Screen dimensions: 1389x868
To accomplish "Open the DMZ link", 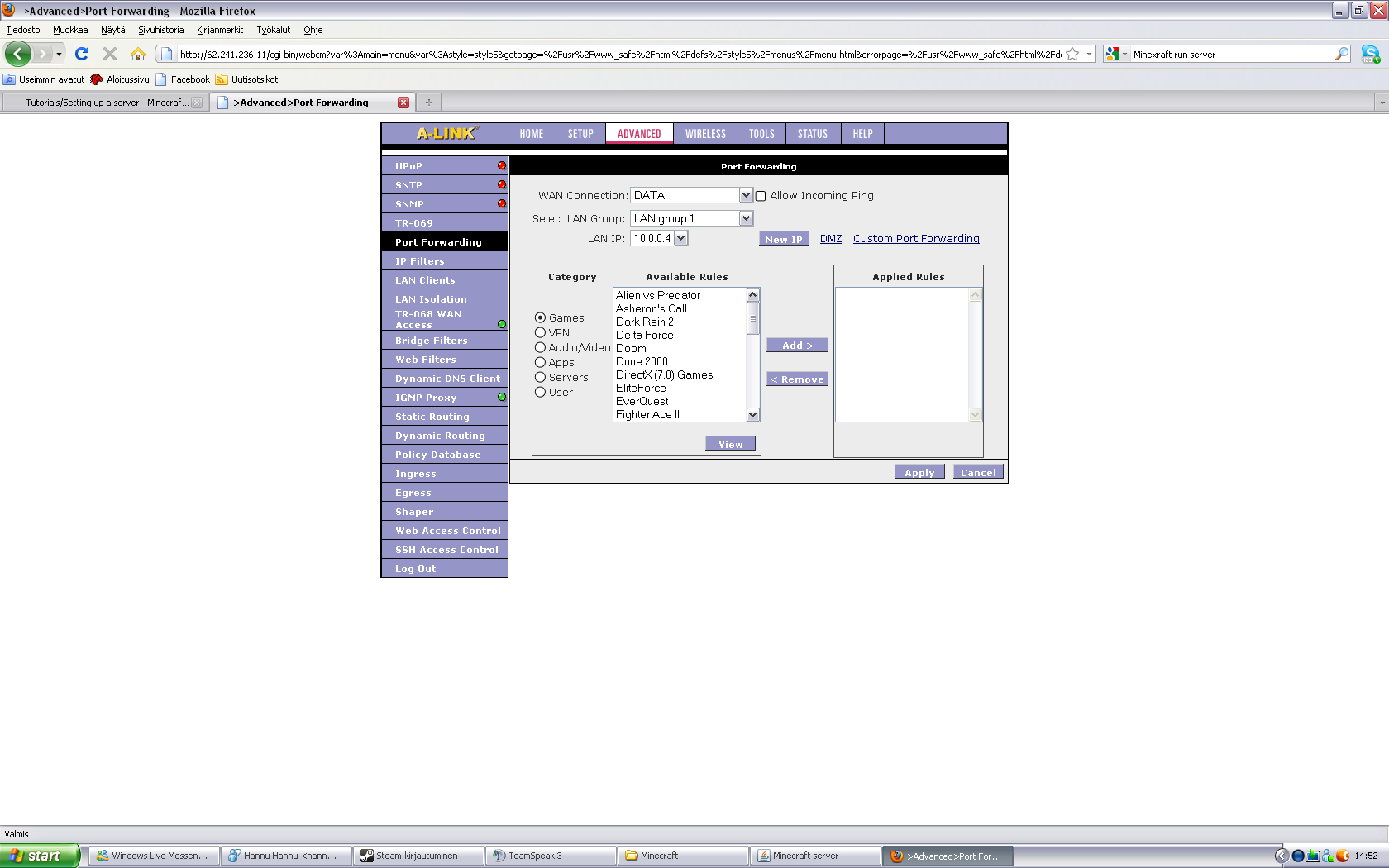I will [x=831, y=239].
